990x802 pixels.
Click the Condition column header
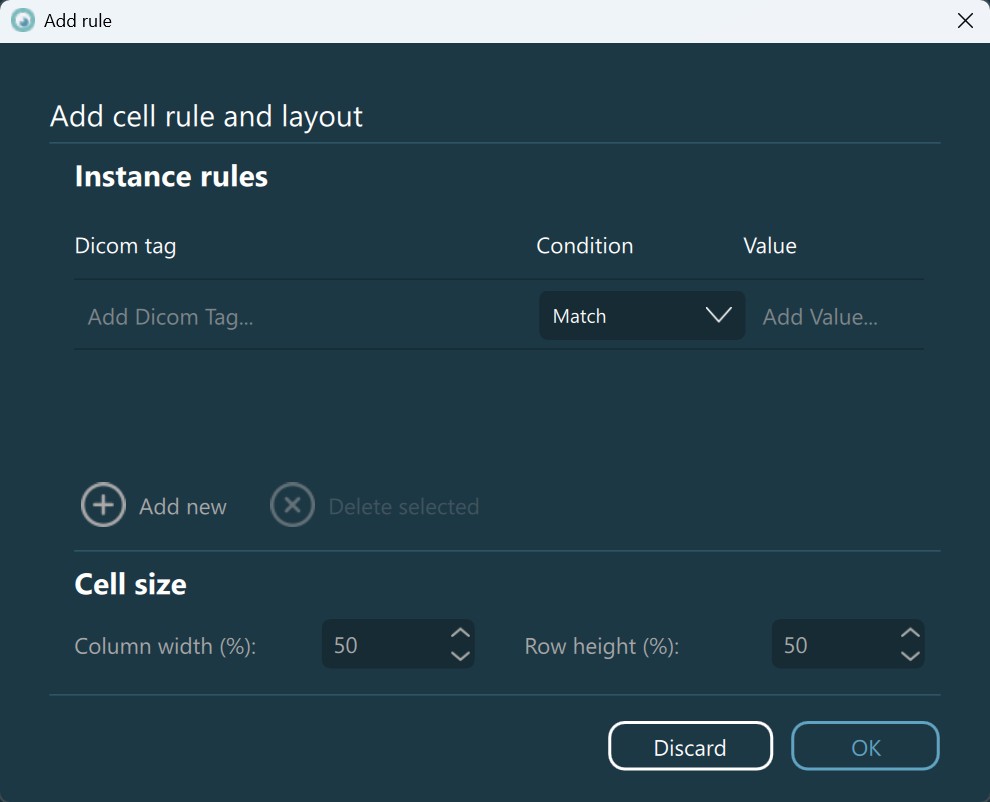(x=584, y=246)
